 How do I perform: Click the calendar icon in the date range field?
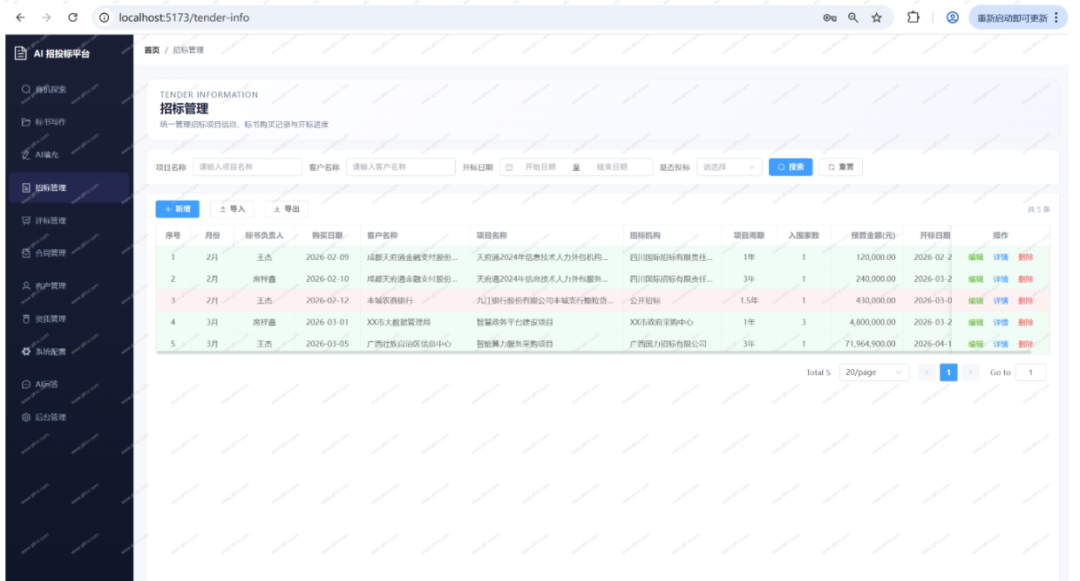coord(509,167)
